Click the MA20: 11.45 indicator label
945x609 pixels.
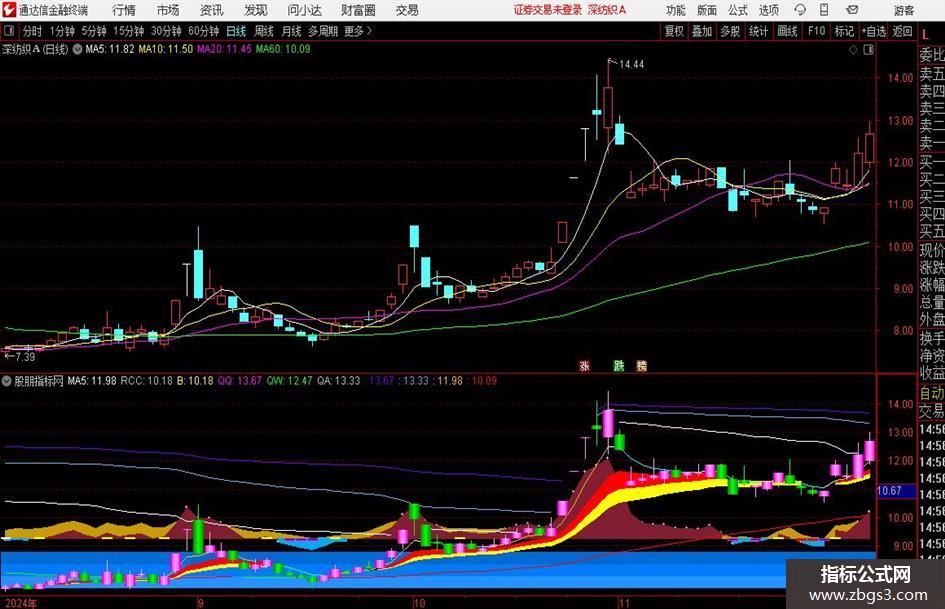224,49
